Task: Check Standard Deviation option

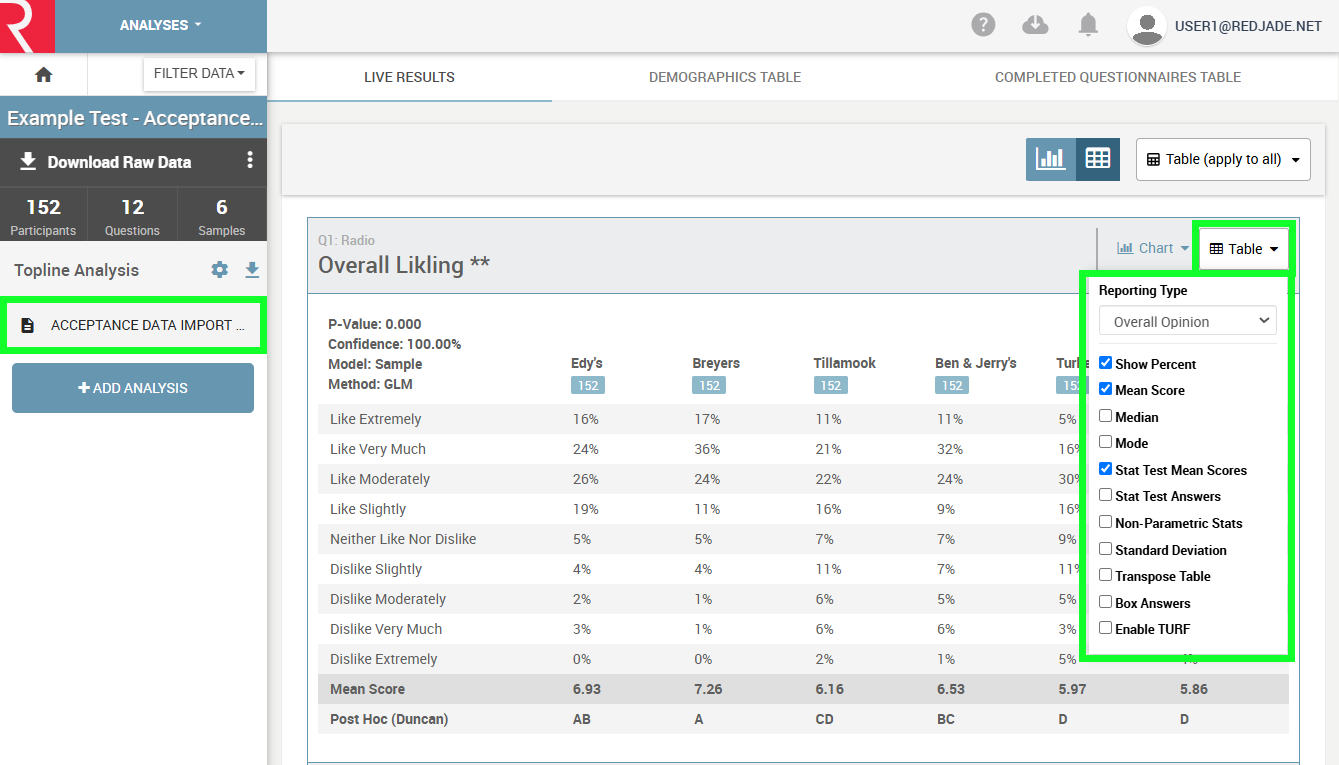Action: pyautogui.click(x=1105, y=549)
